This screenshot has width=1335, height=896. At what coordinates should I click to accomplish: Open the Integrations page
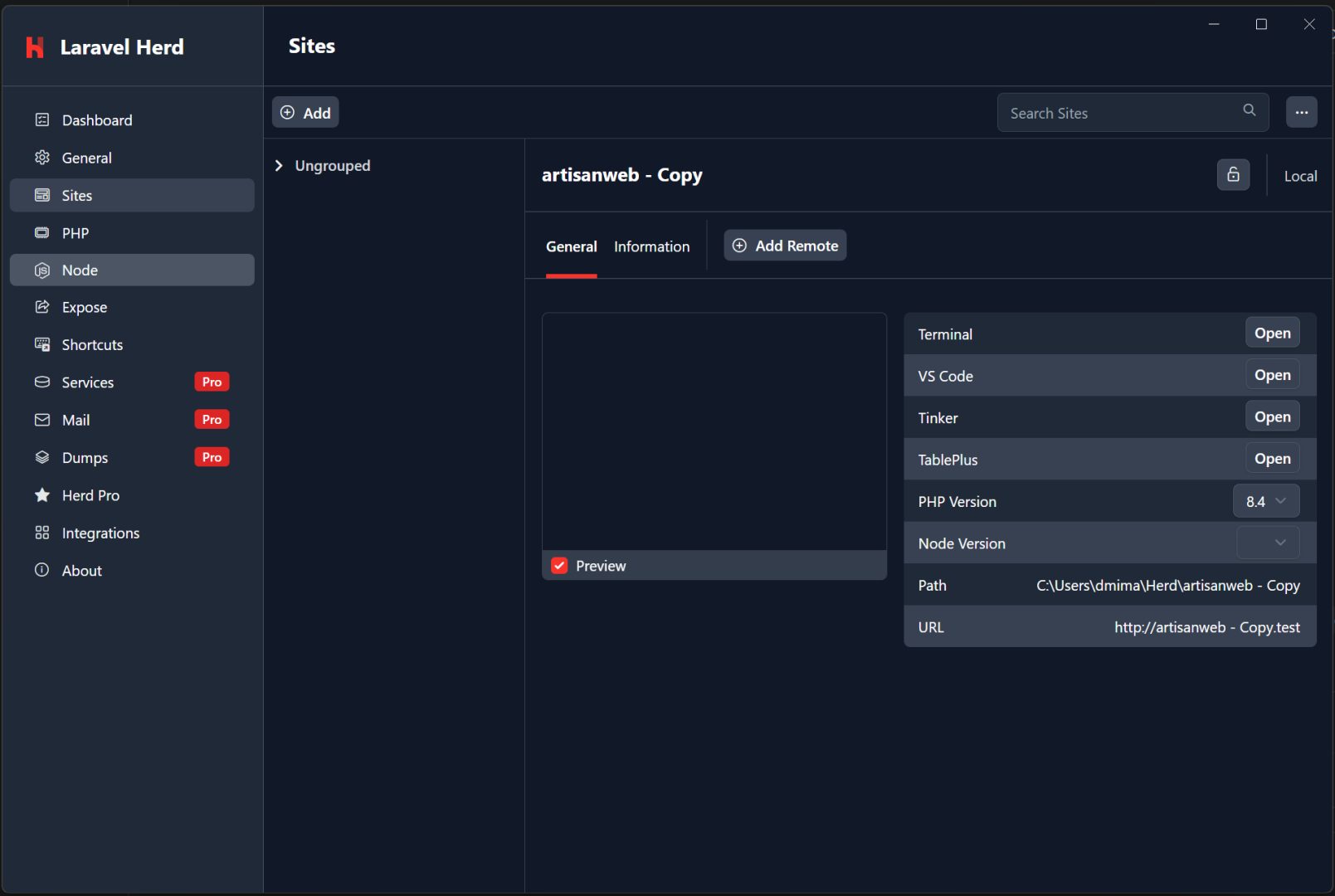click(x=132, y=533)
